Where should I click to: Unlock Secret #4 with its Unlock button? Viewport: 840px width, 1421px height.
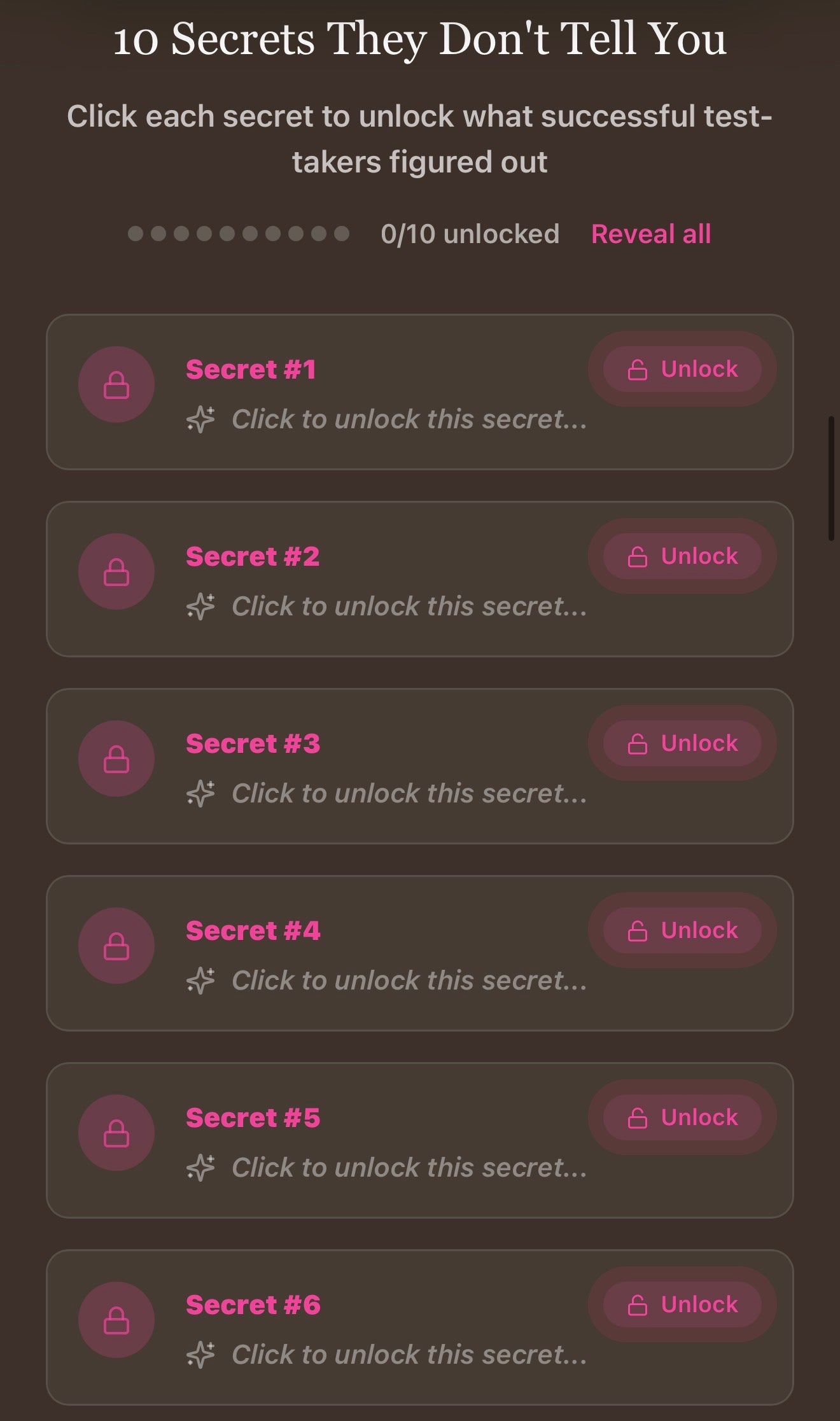(x=682, y=930)
